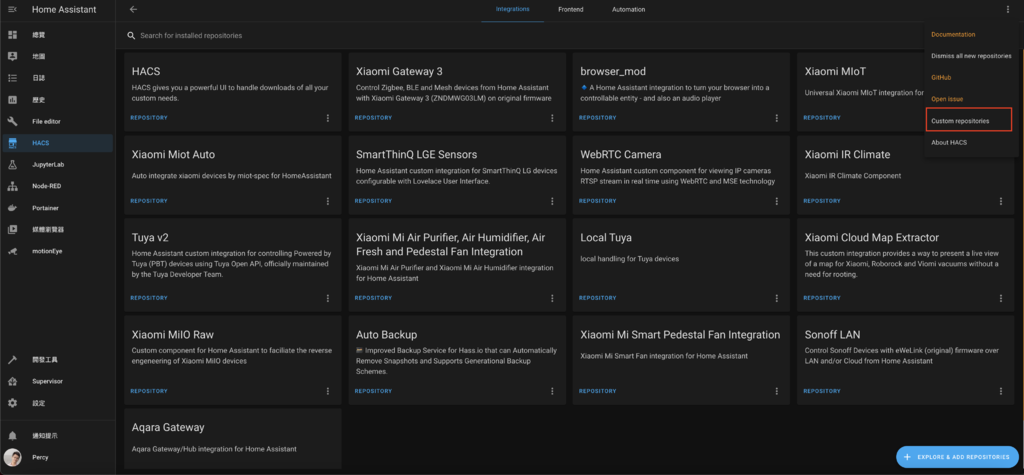
Task: Open Repository link on Tuya v2 card
Action: [149, 298]
